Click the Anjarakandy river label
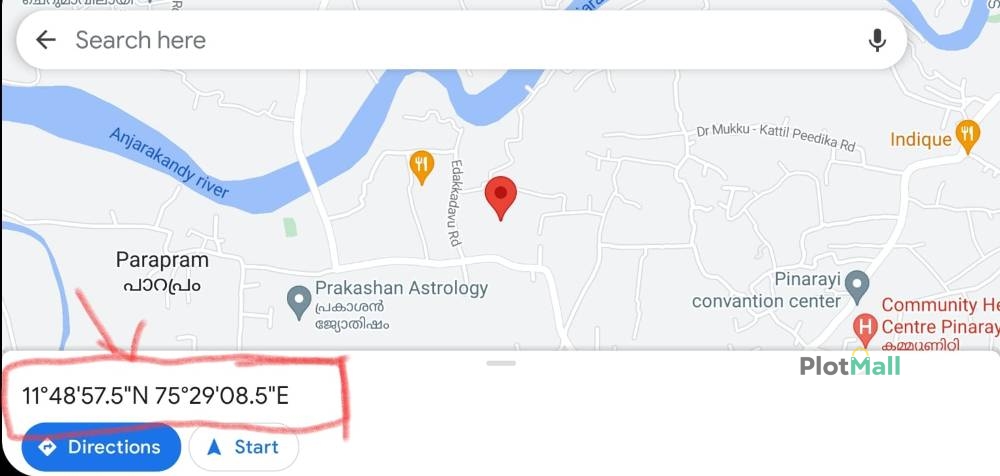Viewport: 1000px width, 476px height. (169, 162)
